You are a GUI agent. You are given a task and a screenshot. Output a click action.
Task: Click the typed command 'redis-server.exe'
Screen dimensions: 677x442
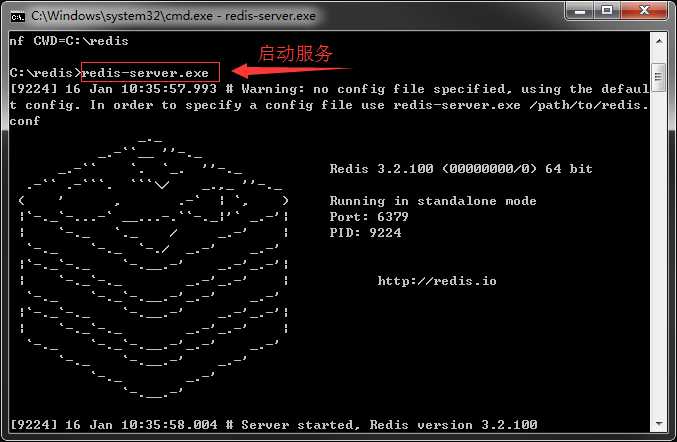click(x=146, y=73)
